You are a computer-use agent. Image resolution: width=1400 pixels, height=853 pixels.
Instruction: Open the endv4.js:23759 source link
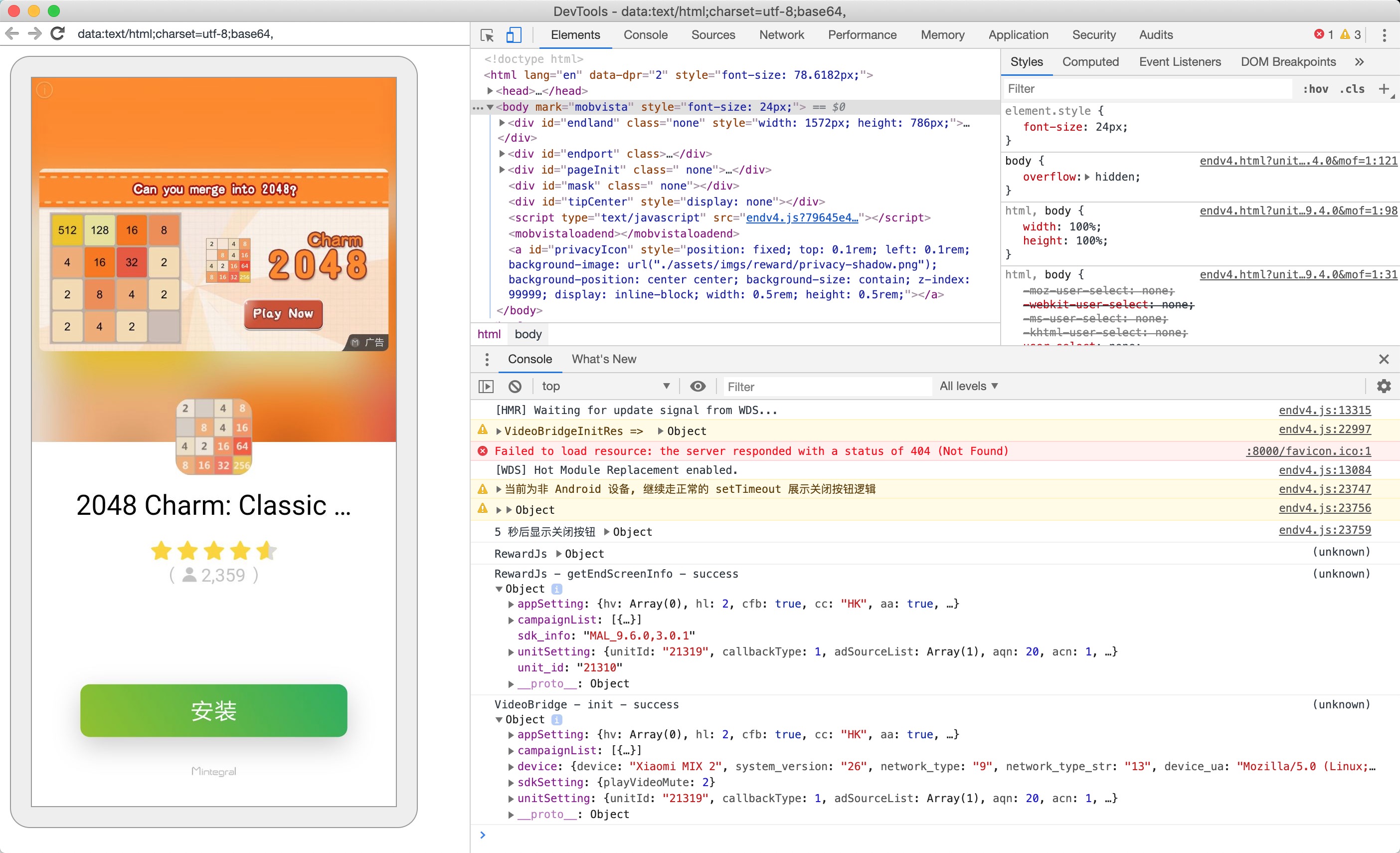click(x=1324, y=530)
